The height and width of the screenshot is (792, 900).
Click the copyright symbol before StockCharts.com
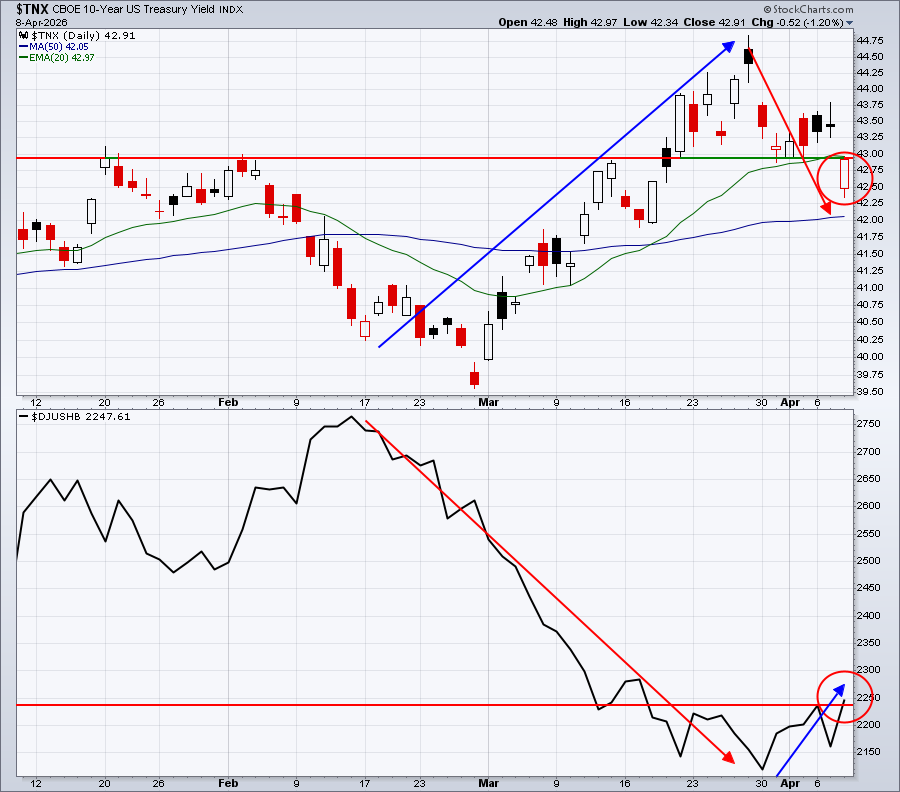(x=767, y=10)
